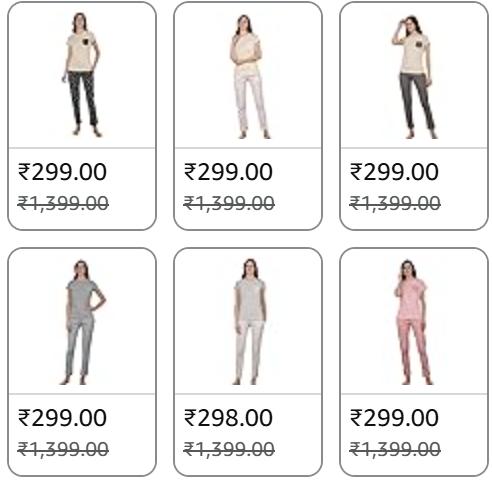Open the light grey pajama set image
492x483 pixels.
pos(248,321)
